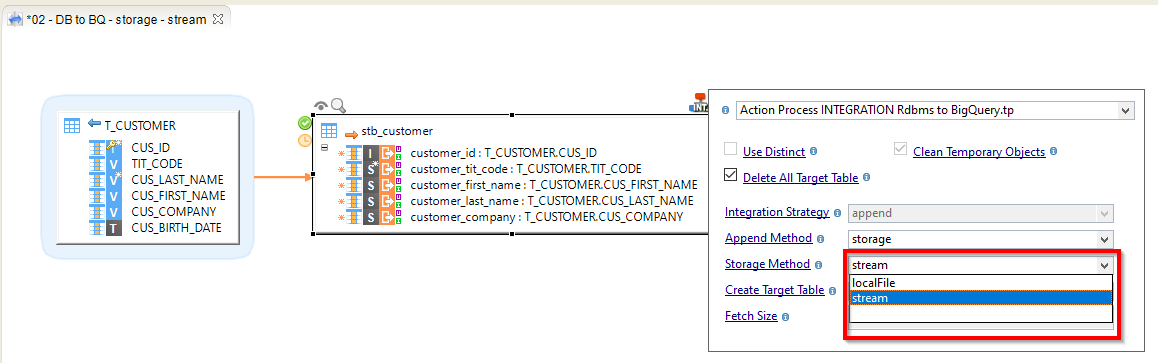
Task: Click the T datatype icon of CUS_BIRTH_DATE
Action: 114,229
